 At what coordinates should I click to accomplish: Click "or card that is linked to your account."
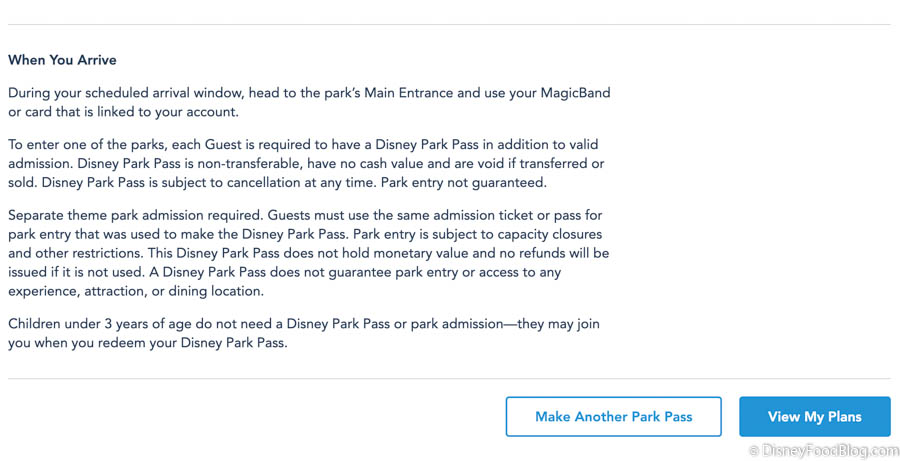coord(123,112)
